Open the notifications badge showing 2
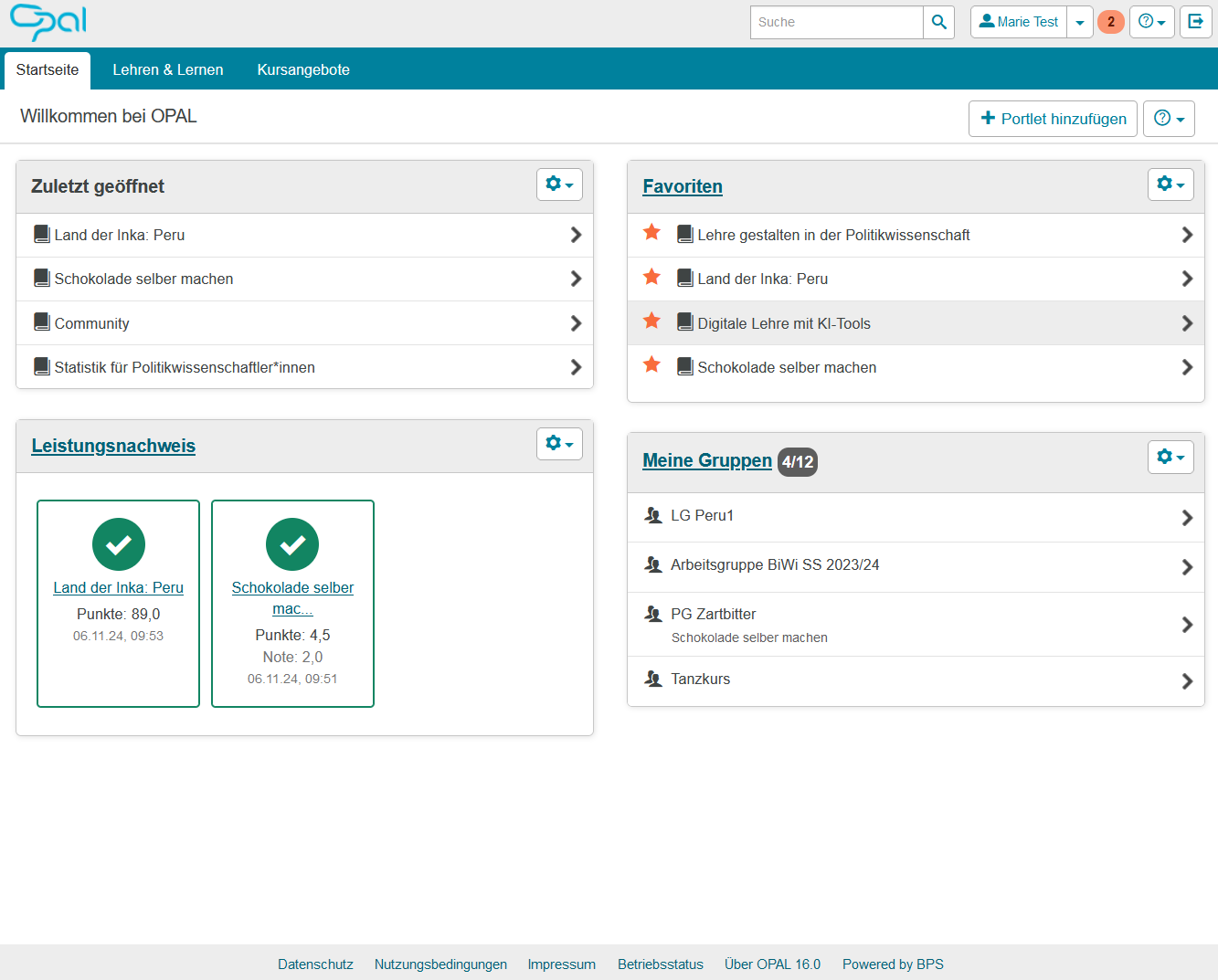 tap(1110, 22)
